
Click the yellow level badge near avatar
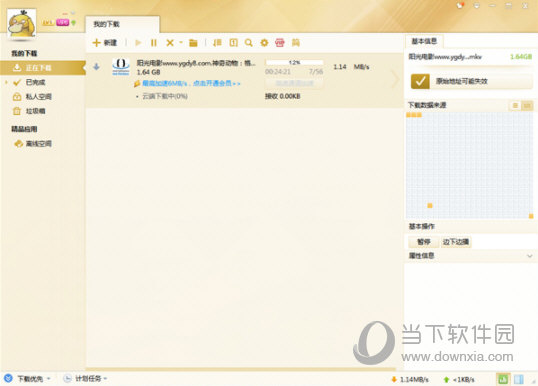click(48, 23)
